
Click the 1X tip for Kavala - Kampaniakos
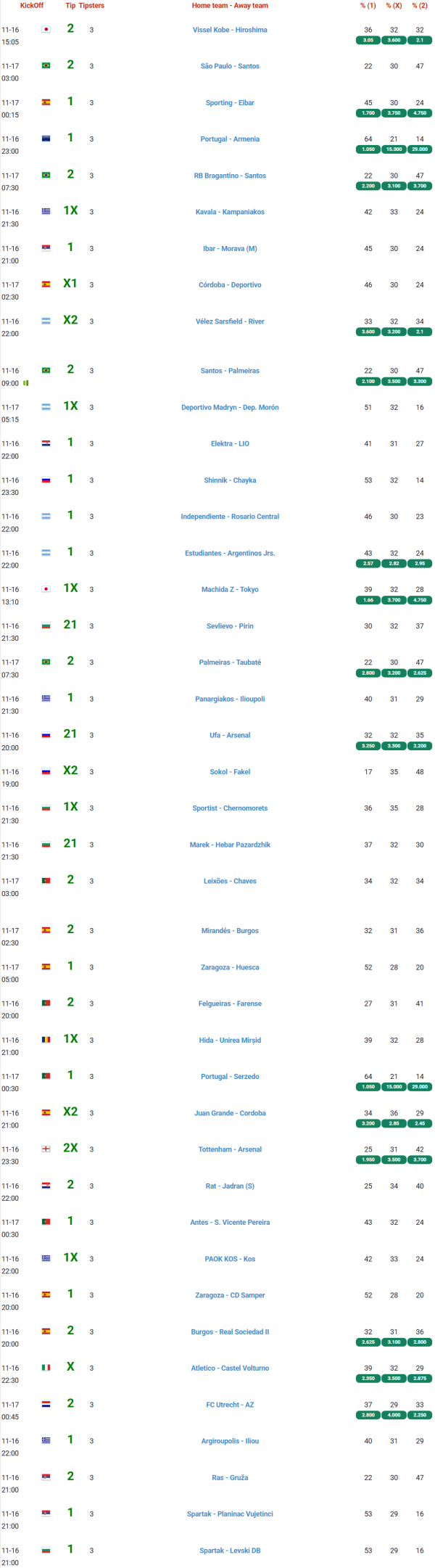[70, 210]
